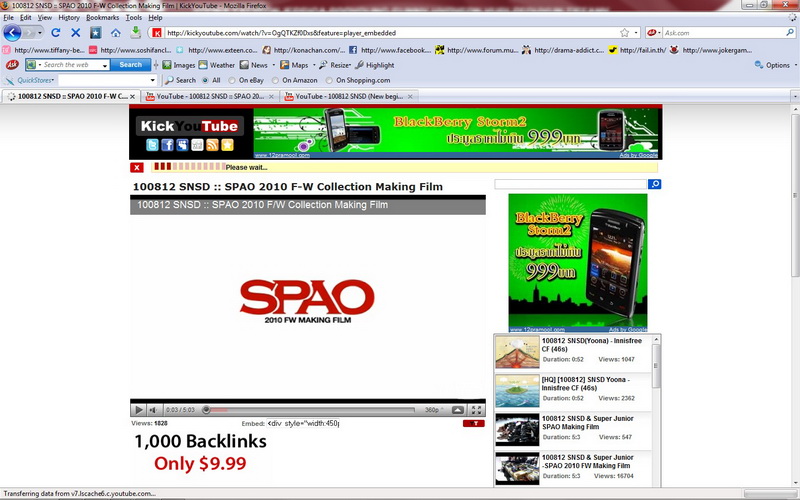The image size is (800, 500).
Task: Reload the page with the refresh icon
Action: [56, 33]
